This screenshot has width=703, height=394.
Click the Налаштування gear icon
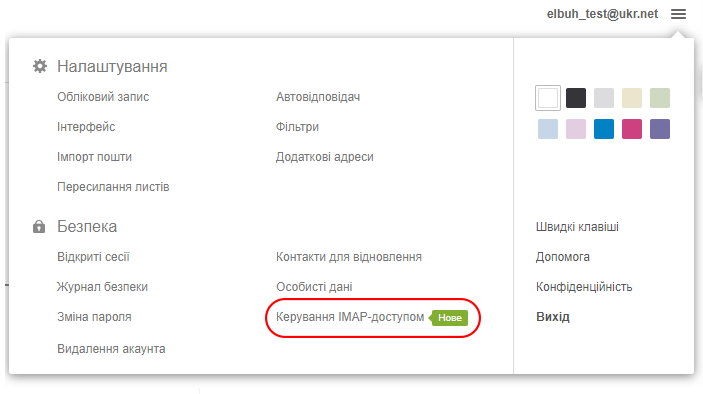tap(40, 66)
